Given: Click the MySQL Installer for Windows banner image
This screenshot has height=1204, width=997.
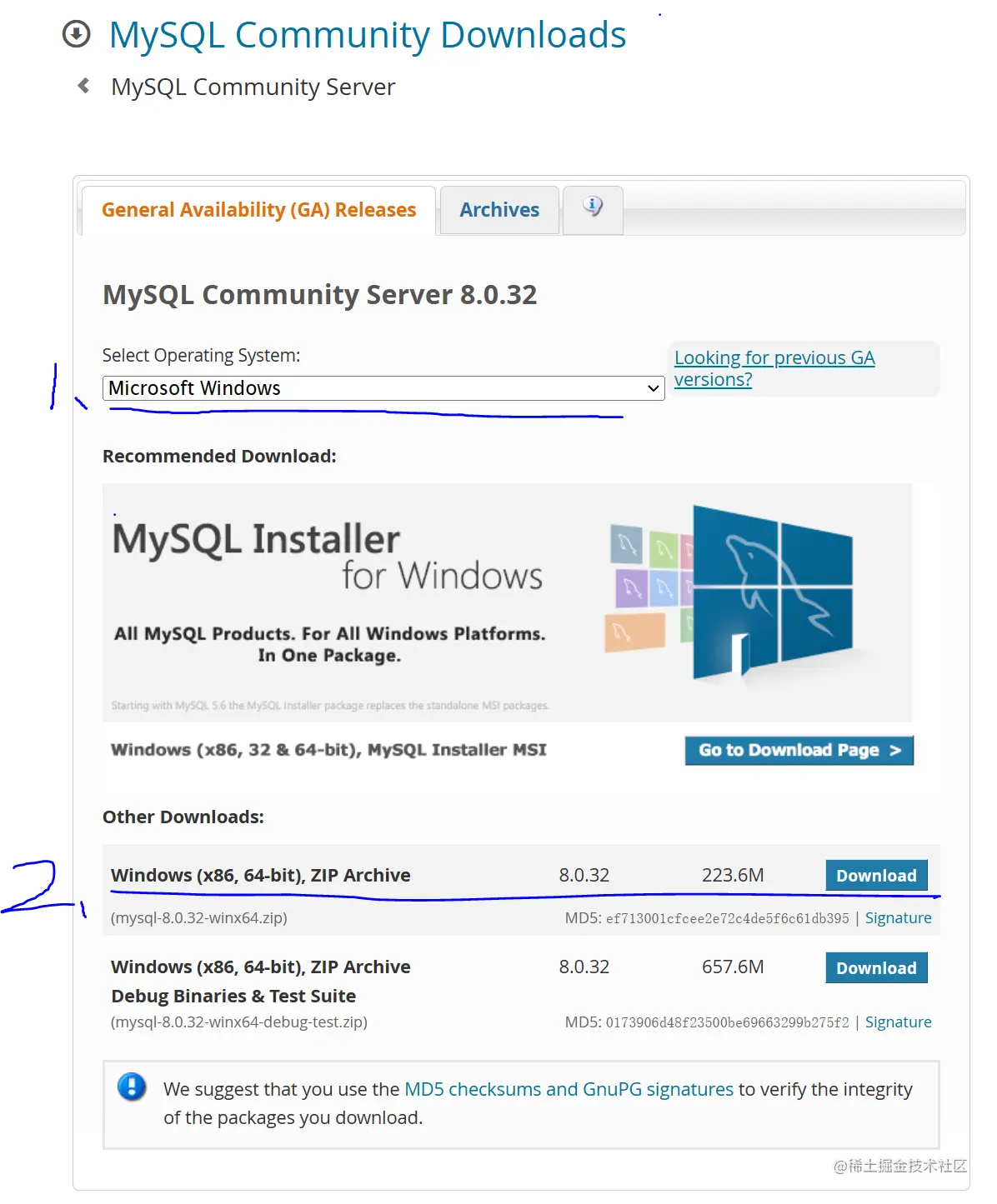Looking at the screenshot, I should tap(508, 602).
